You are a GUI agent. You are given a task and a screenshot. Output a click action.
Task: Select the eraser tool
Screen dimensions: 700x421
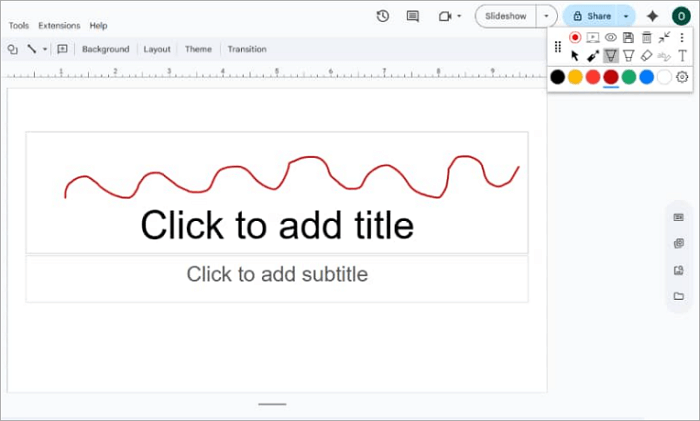point(646,56)
